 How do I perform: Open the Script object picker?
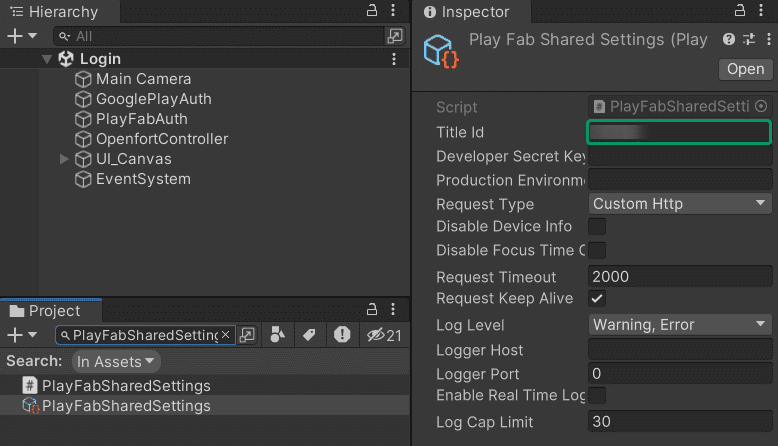tap(761, 106)
